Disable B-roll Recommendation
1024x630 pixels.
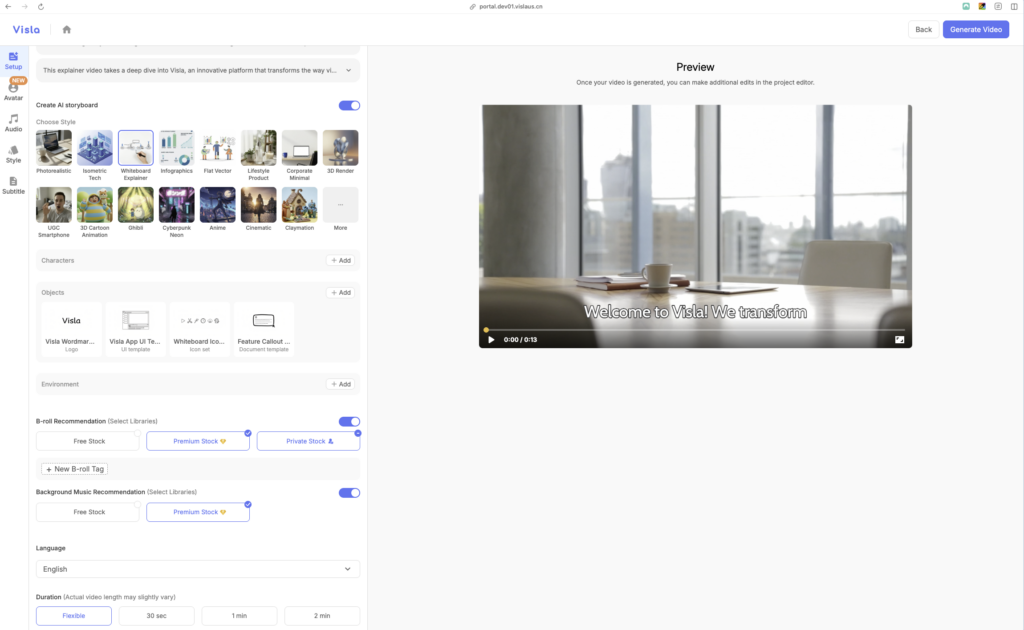tap(349, 421)
